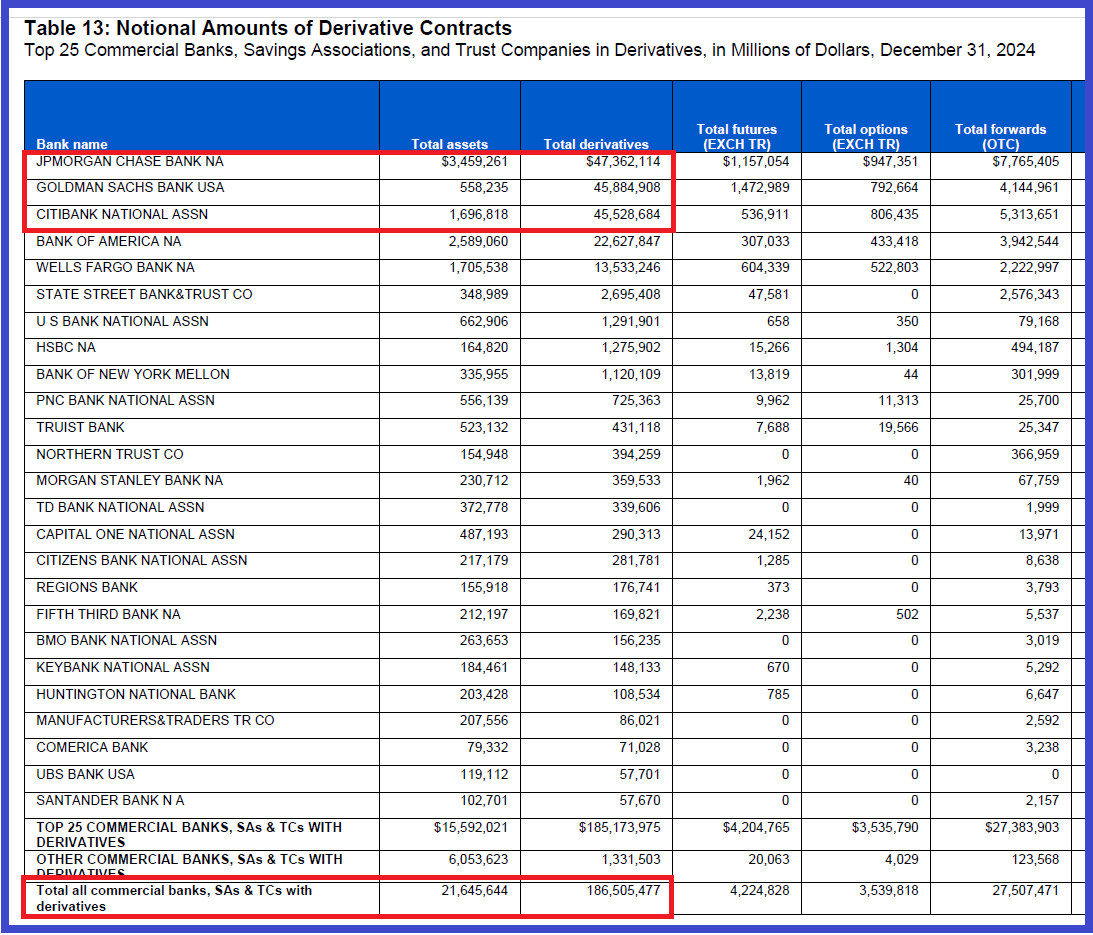
Task: Click JPMorgan's total derivatives value $47,362,114
Action: click(623, 162)
